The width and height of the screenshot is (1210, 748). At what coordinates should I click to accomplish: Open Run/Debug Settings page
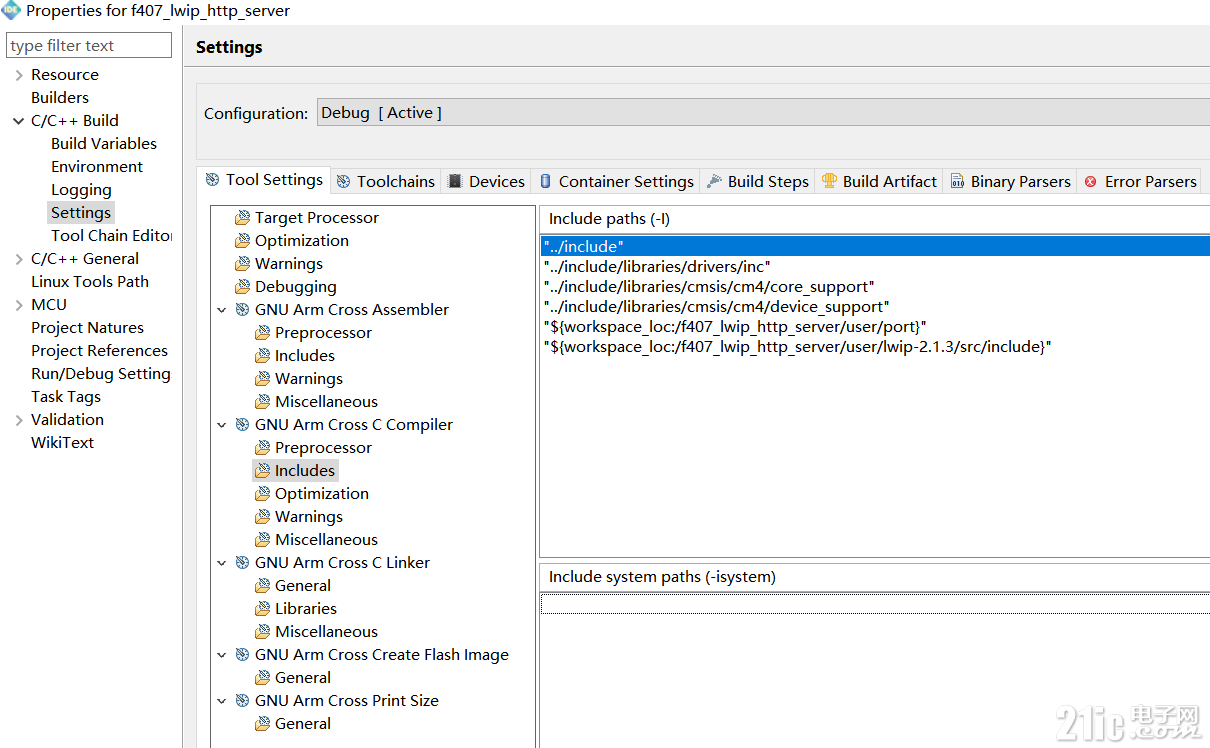tap(101, 374)
